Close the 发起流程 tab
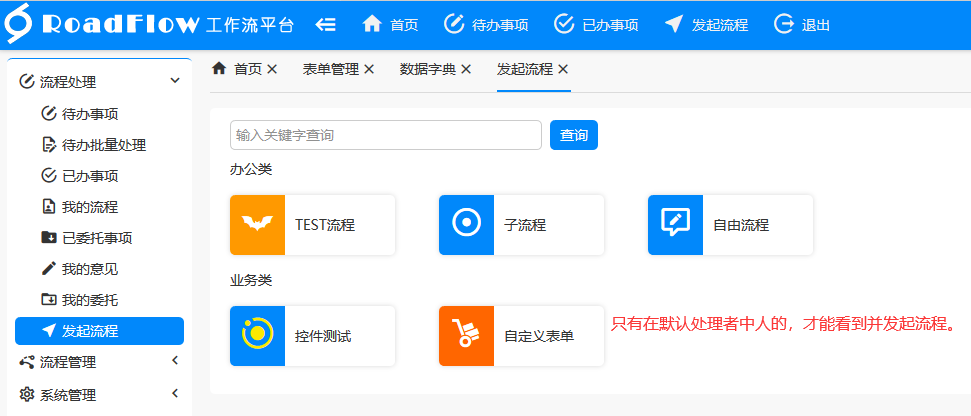Viewport: 971px width, 416px height. [563, 69]
